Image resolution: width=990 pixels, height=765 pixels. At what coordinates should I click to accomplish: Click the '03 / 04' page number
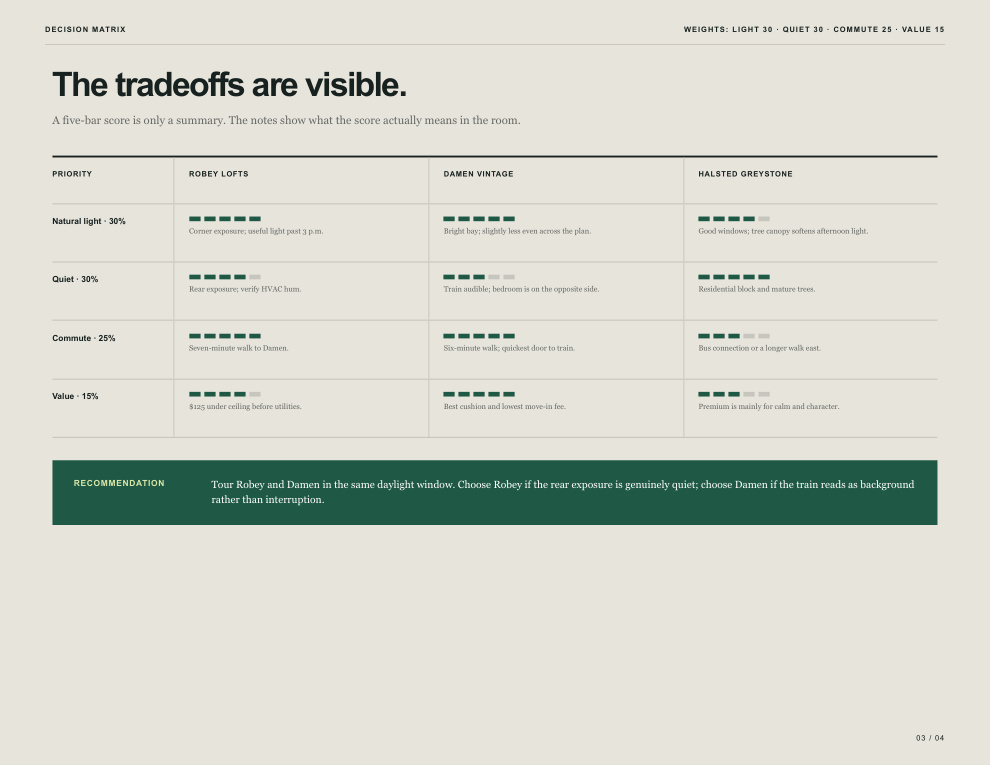930,738
